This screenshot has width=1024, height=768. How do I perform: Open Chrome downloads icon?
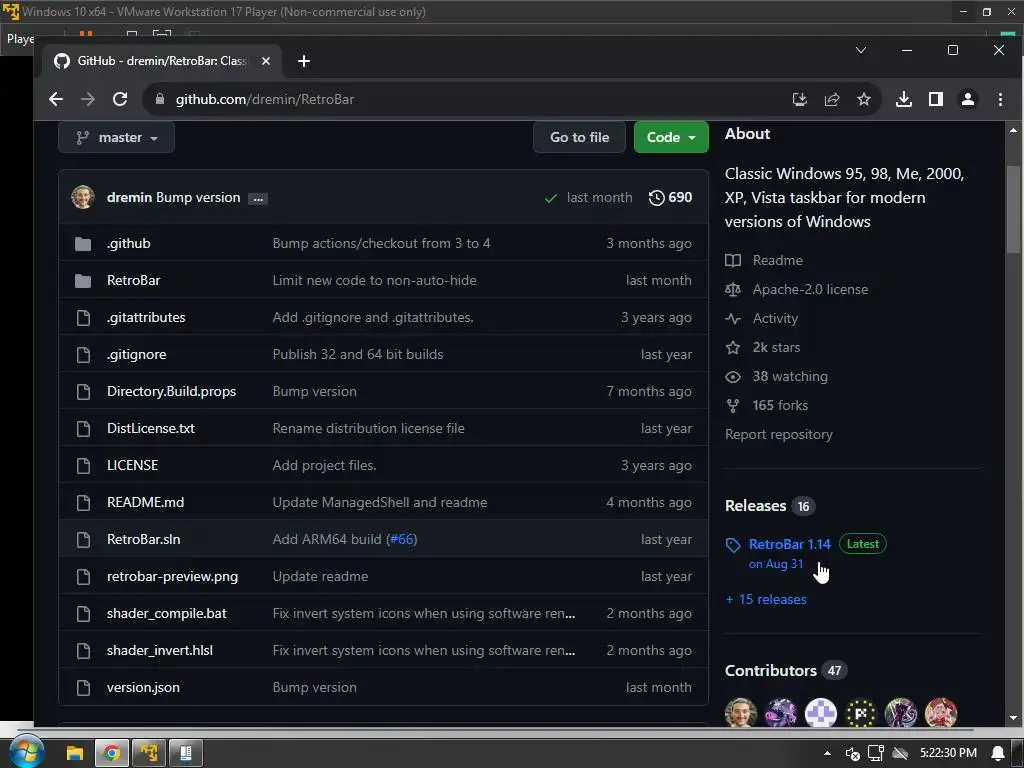904,99
